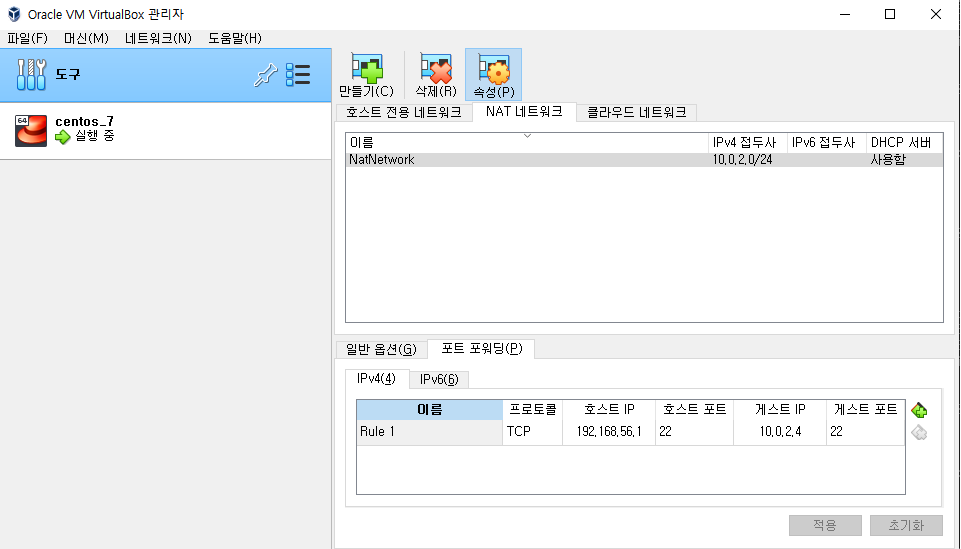Click the TCP protocol cell
Viewport: 961px width, 549px height.
532,432
